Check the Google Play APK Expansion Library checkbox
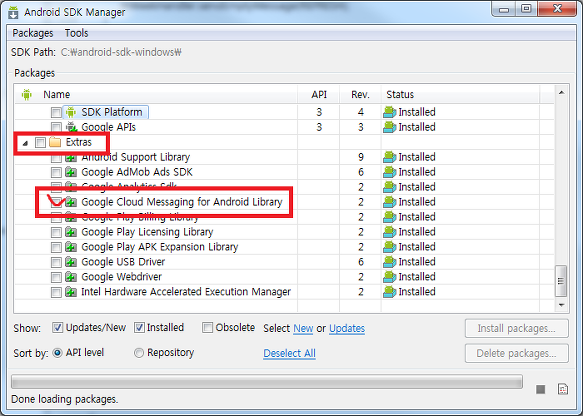The width and height of the screenshot is (583, 416). pyautogui.click(x=56, y=247)
